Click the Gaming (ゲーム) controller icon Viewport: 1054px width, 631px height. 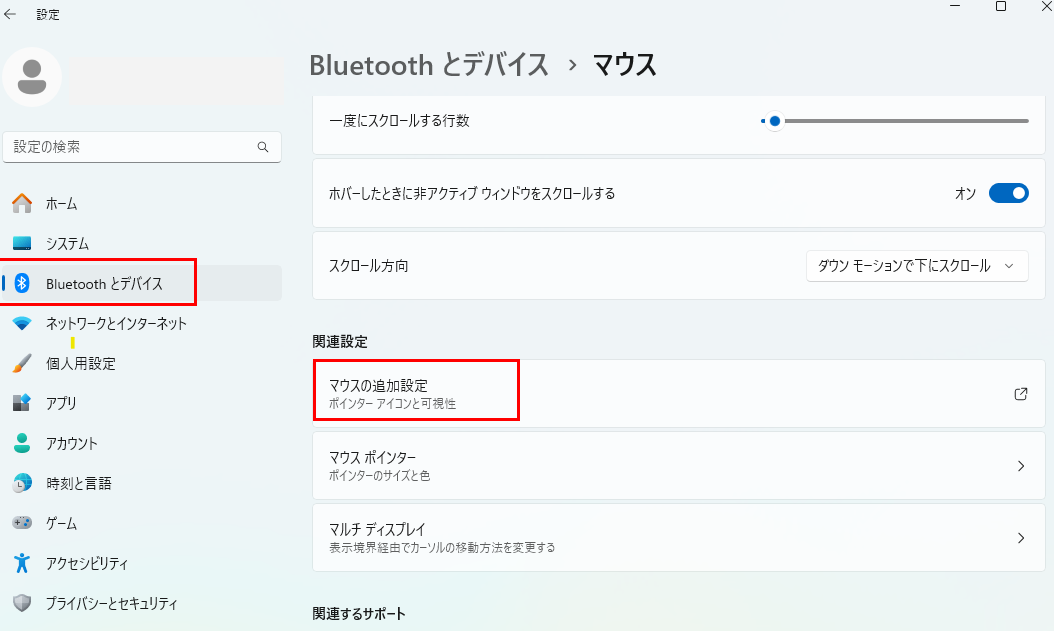[x=22, y=524]
